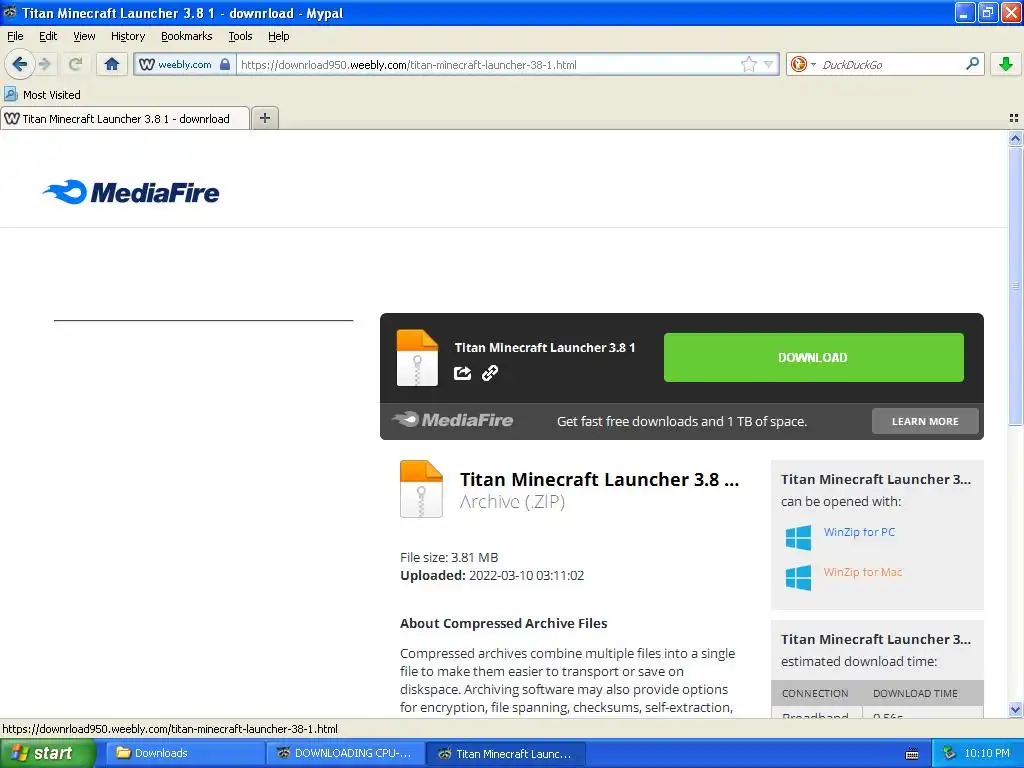Click the 'Archive (.ZIP)' subtitle text

pos(512,502)
